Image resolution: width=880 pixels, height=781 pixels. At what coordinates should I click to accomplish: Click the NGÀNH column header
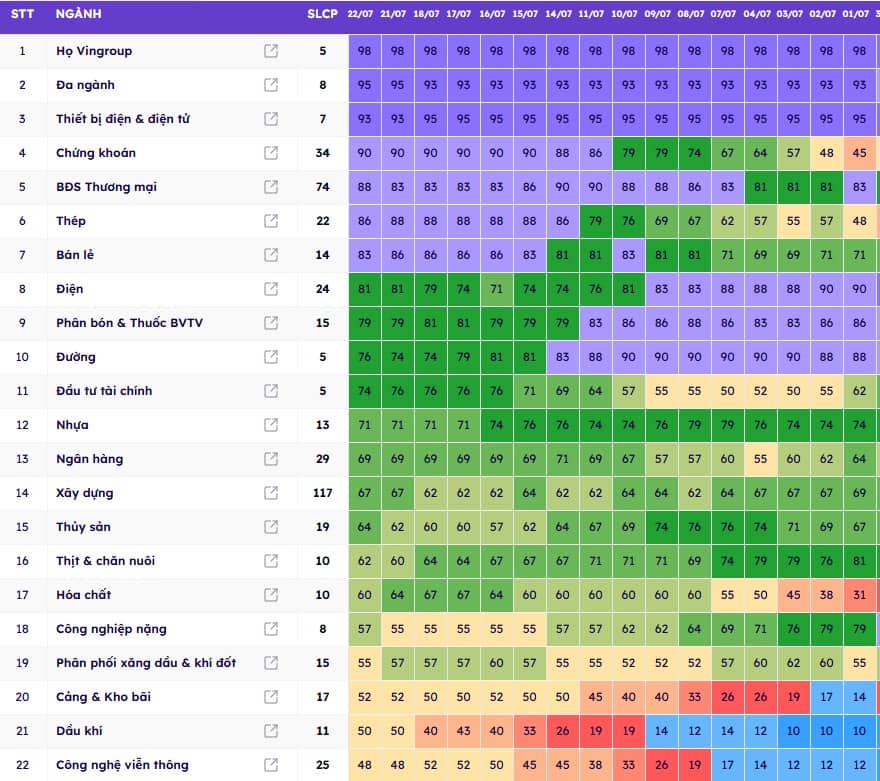(x=79, y=14)
